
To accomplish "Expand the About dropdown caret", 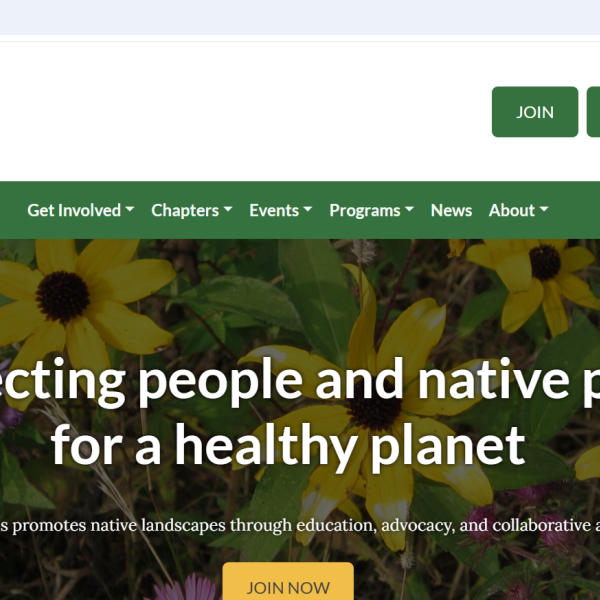I will pos(544,209).
